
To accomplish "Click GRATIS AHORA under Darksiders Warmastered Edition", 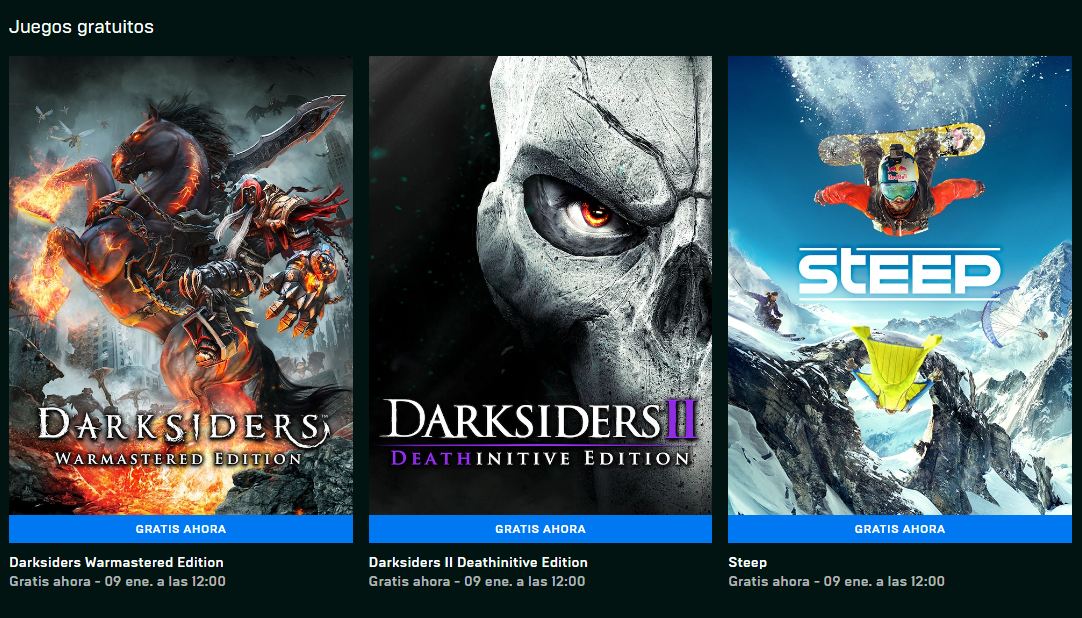I will [180, 529].
